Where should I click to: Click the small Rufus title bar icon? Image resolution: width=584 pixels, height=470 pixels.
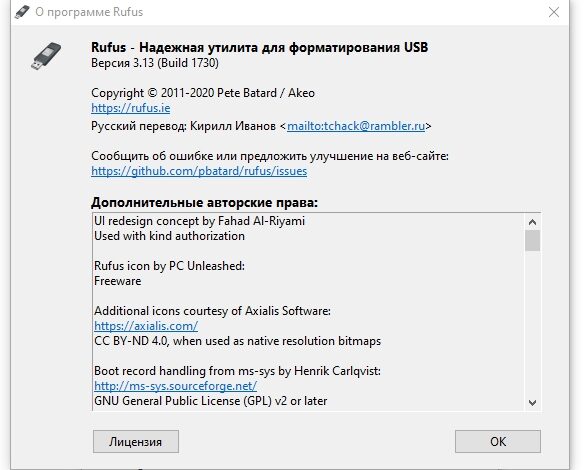(x=22, y=12)
